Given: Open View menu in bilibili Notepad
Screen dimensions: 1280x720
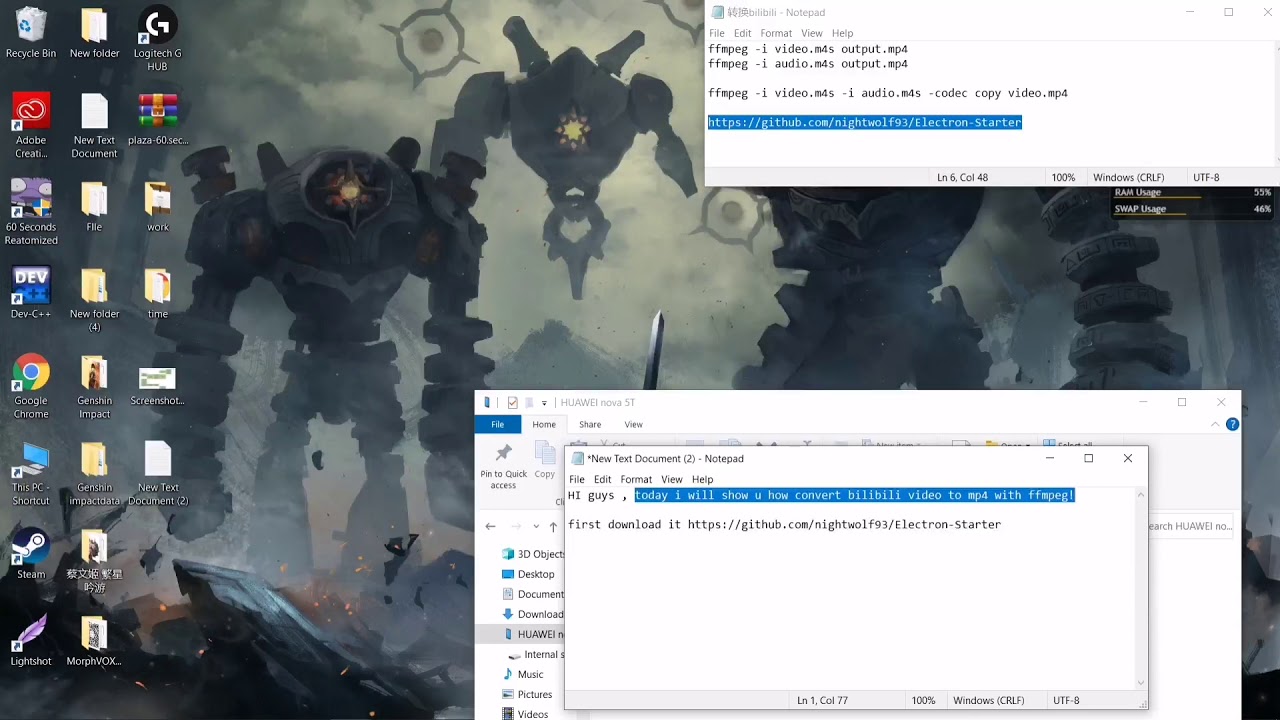Looking at the screenshot, I should [812, 33].
